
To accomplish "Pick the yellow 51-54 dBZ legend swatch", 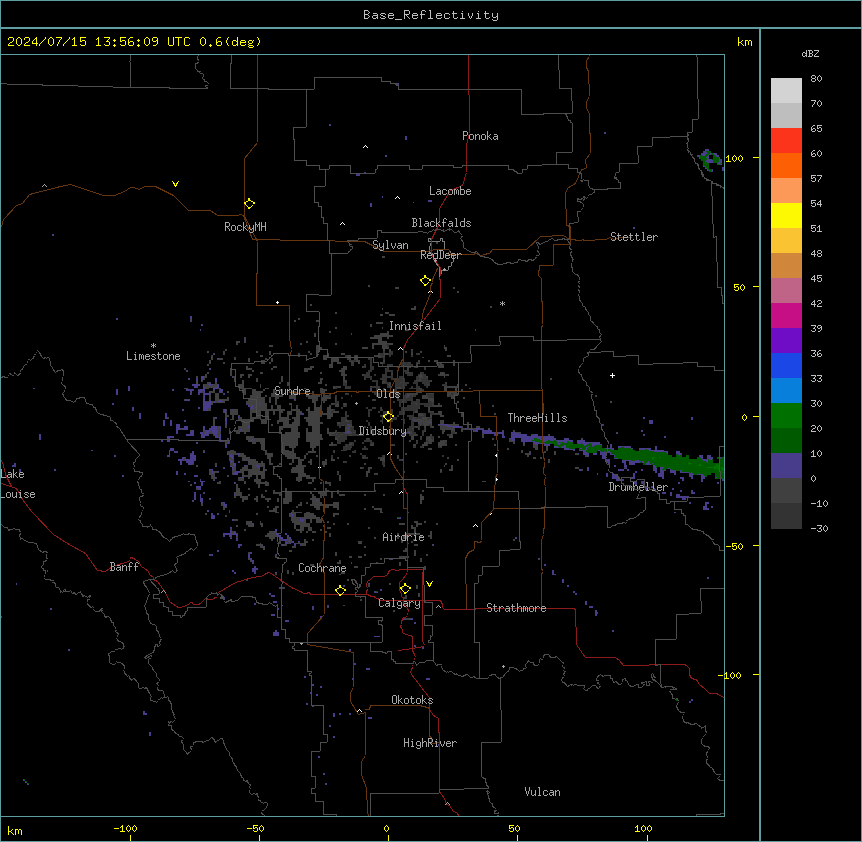I will pyautogui.click(x=786, y=216).
